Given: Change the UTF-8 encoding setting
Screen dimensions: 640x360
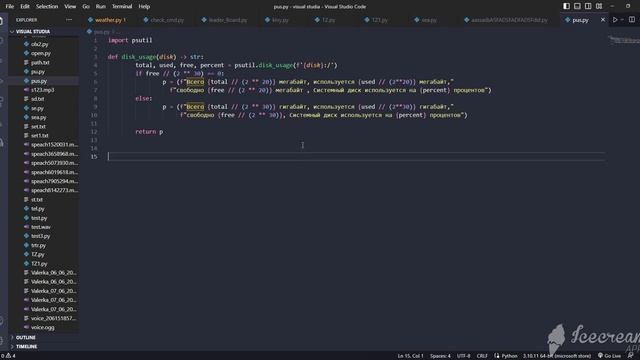Looking at the screenshot, I should click(x=463, y=356).
